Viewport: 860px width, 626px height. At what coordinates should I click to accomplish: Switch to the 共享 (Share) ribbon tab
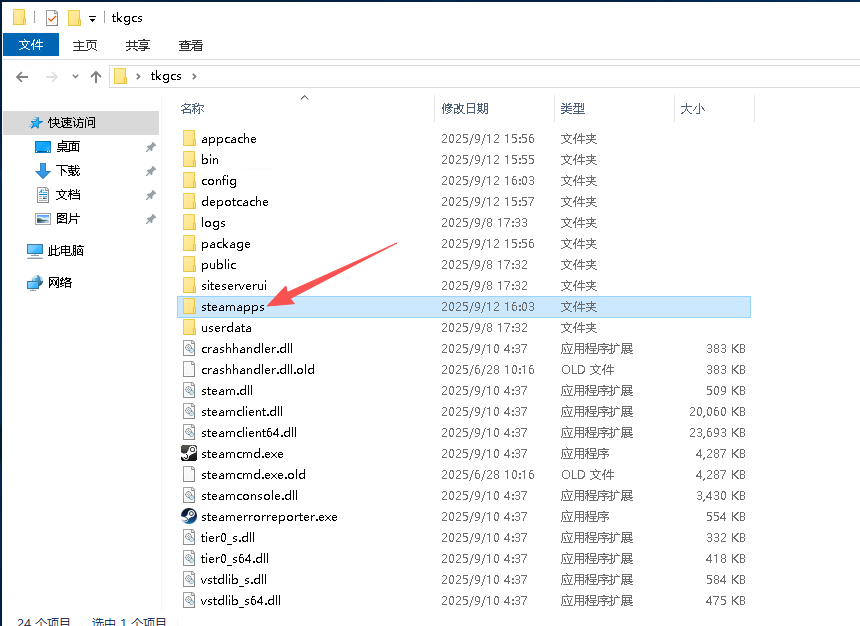point(138,45)
